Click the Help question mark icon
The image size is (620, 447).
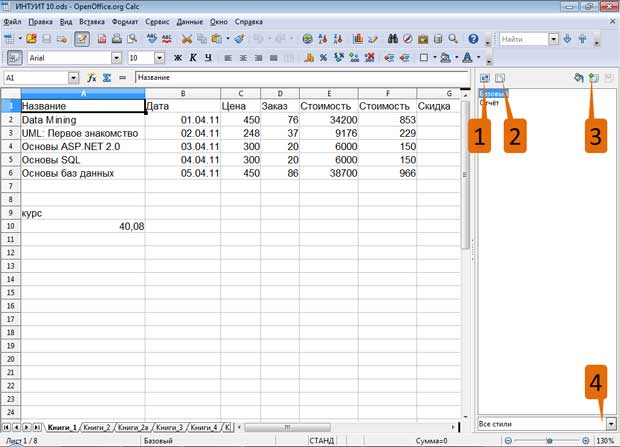point(473,39)
